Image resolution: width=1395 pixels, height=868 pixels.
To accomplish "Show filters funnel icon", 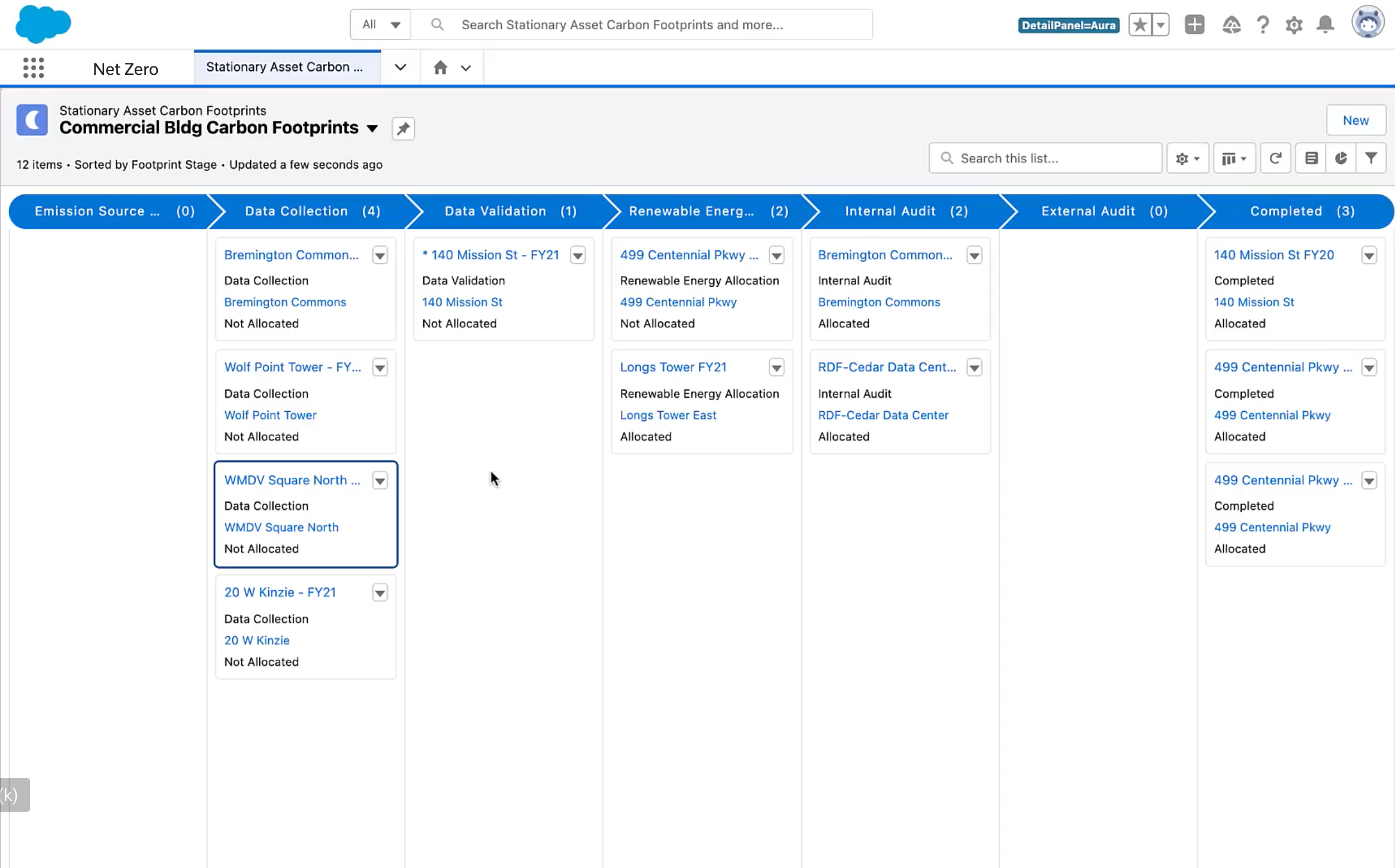I will point(1371,158).
